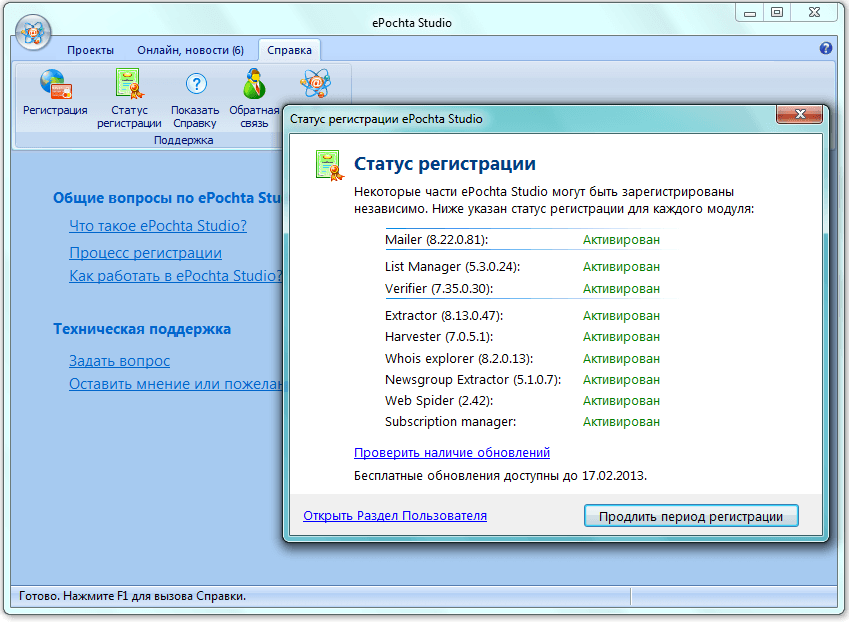Image resolution: width=849 pixels, height=622 pixels.
Task: Follow the Процесс регистрации link
Action: tap(145, 253)
